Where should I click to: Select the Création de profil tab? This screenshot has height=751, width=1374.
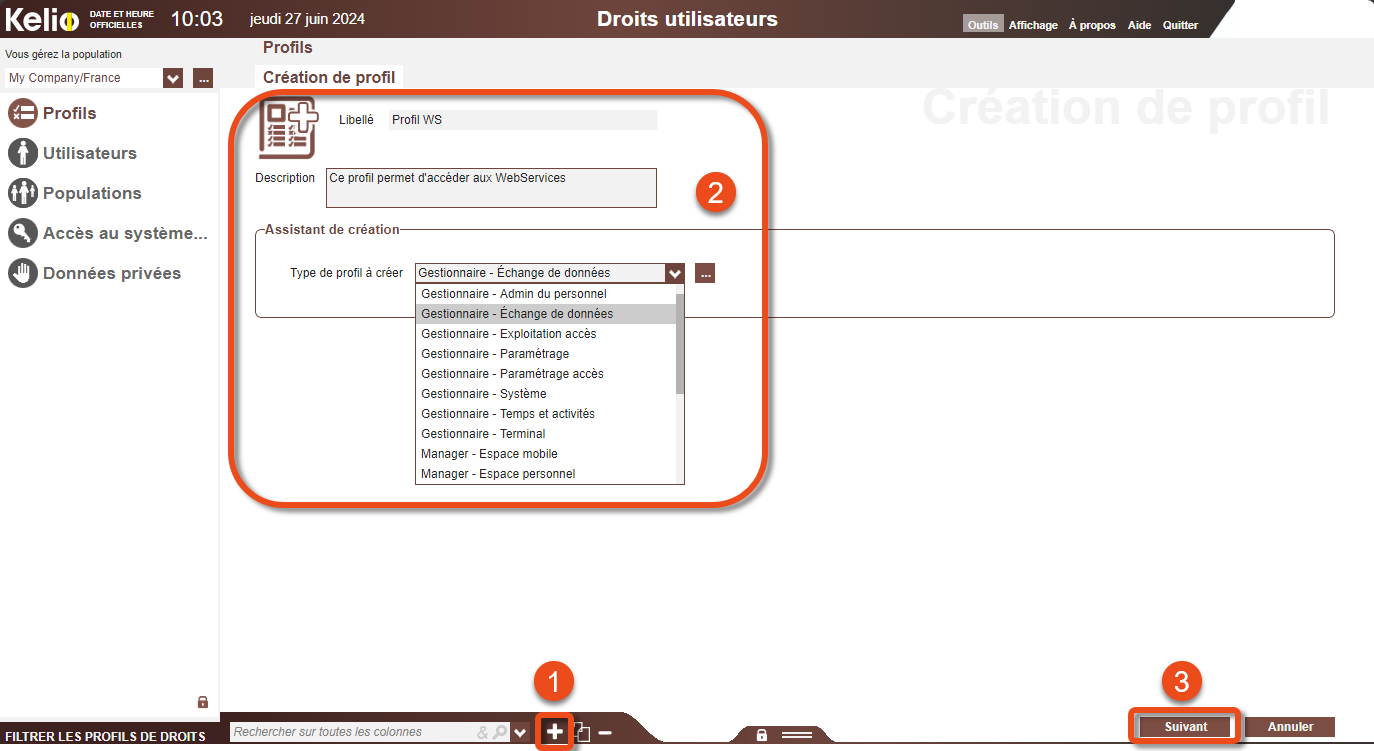329,77
